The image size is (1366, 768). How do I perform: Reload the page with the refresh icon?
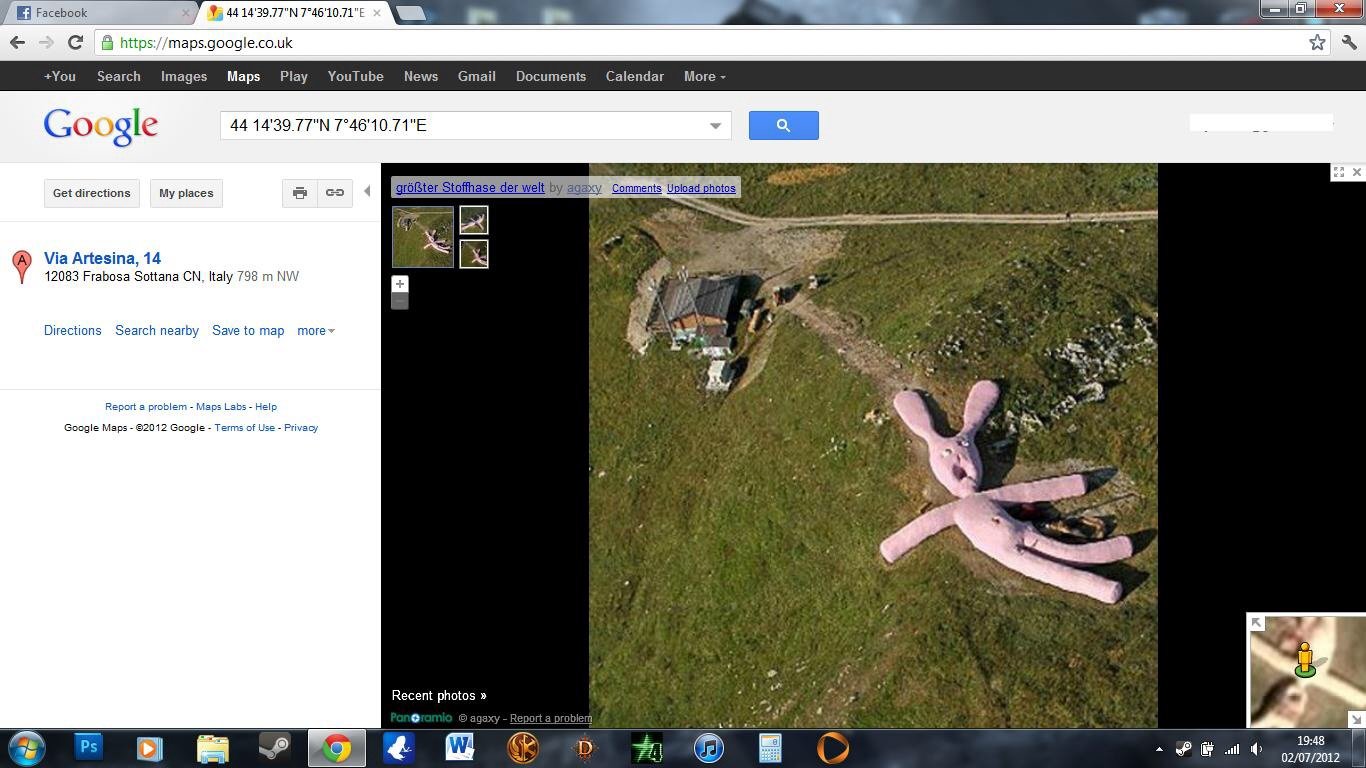pyautogui.click(x=75, y=42)
